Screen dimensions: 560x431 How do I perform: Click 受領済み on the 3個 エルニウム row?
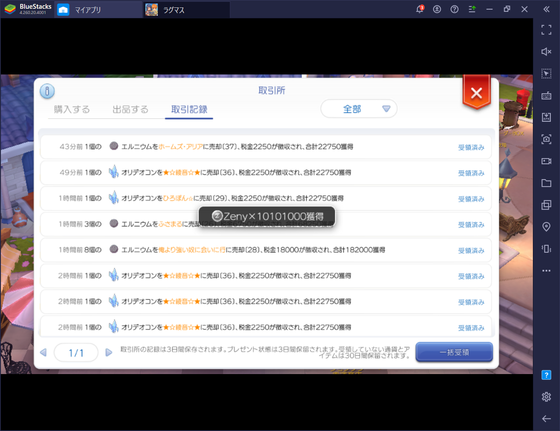click(471, 225)
